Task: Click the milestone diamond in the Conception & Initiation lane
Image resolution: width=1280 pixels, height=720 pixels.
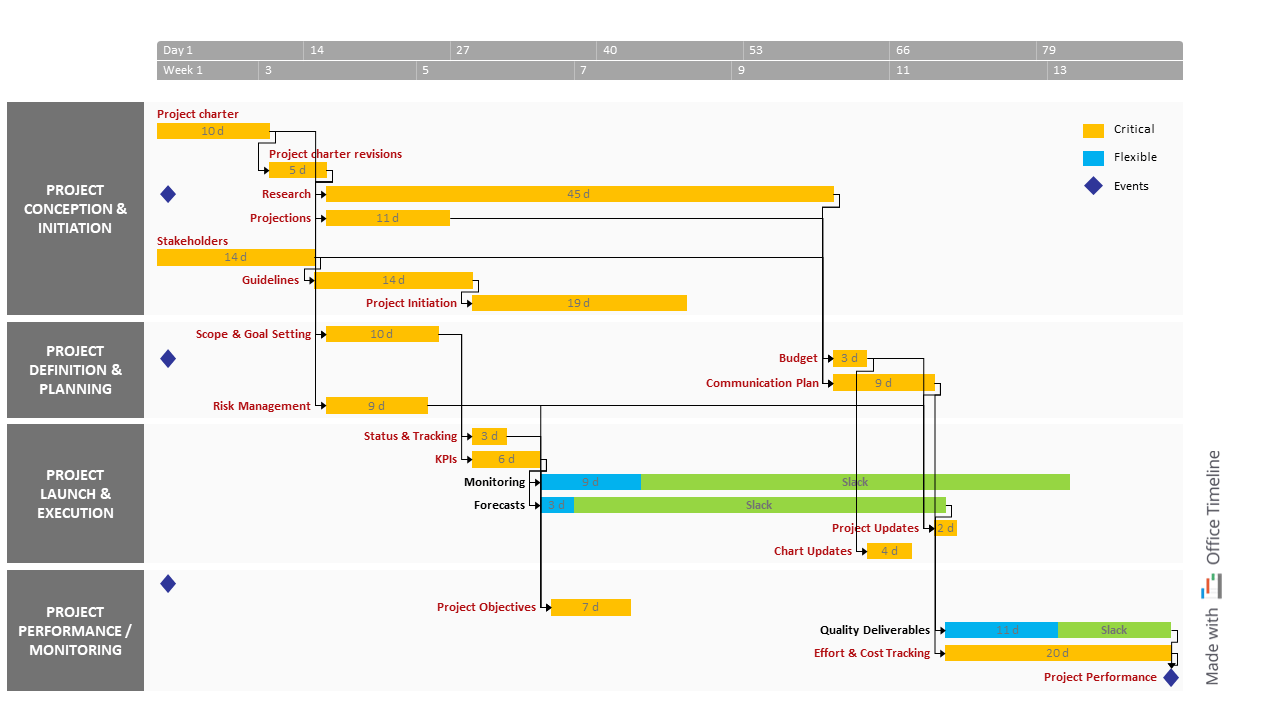Action: (x=168, y=194)
